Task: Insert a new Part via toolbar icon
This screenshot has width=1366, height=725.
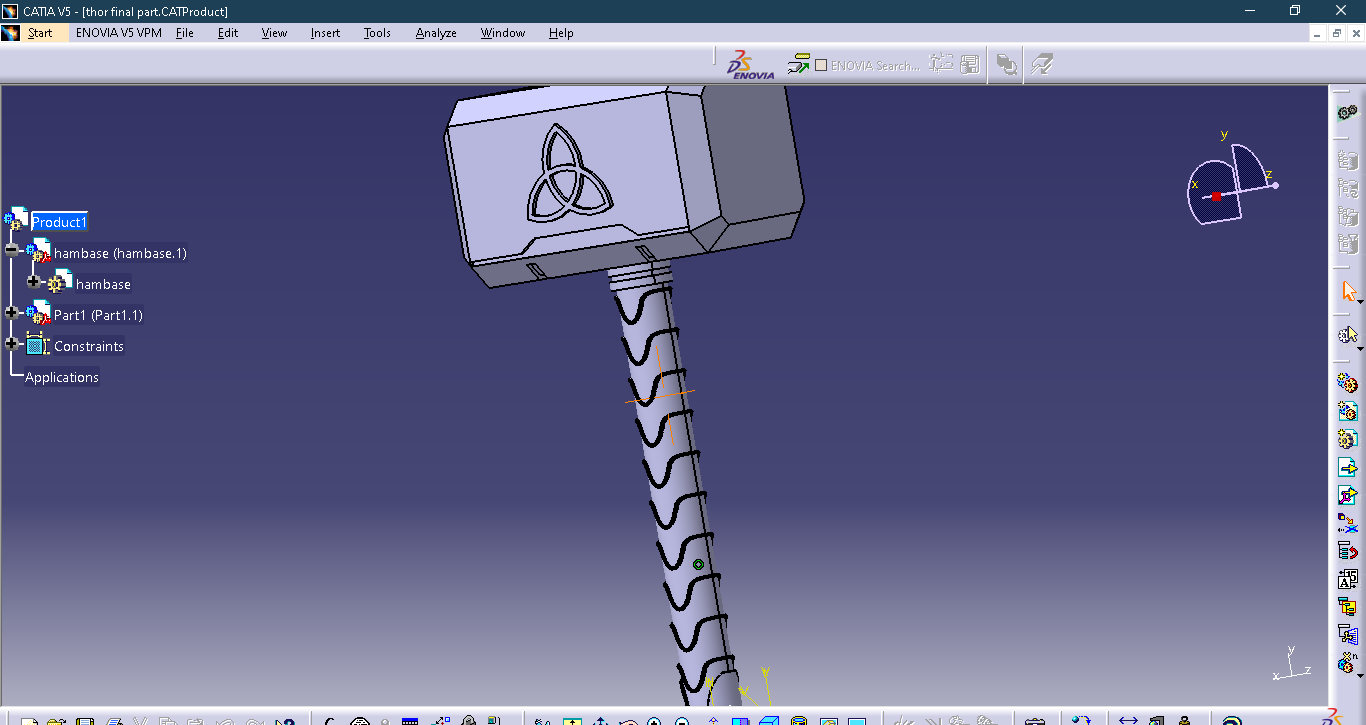Action: (x=1347, y=439)
